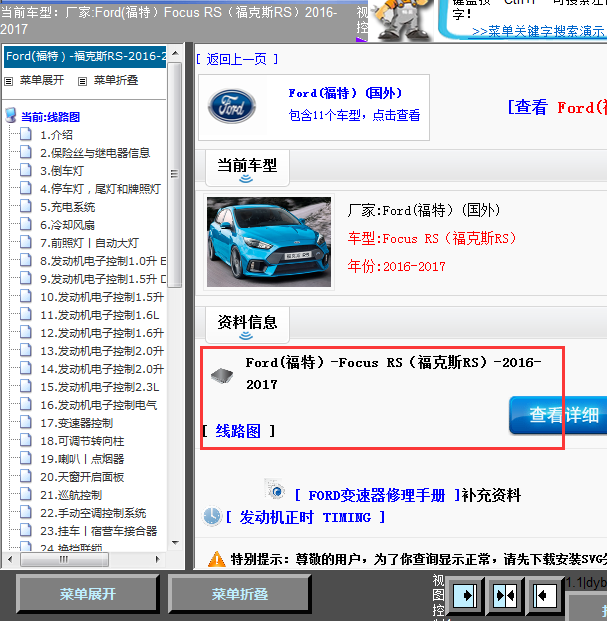The image size is (607, 621).
Task: Open tree item 10.发动机电子控制1.5升
Action: (x=102, y=297)
